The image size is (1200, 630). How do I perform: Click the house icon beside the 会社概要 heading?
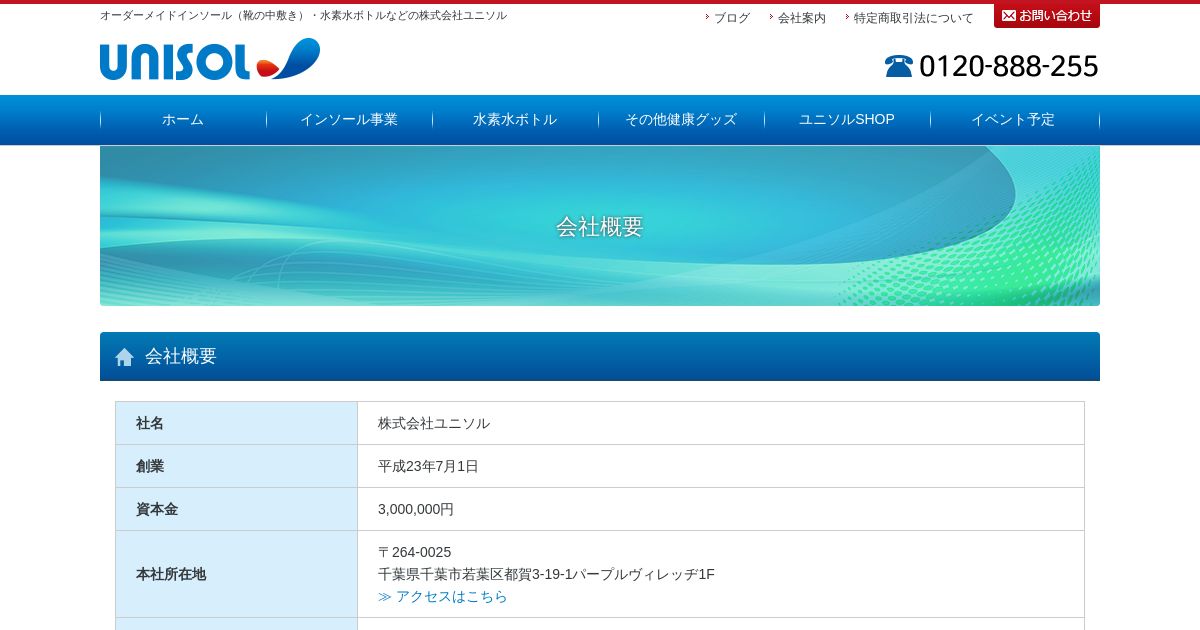pos(124,357)
